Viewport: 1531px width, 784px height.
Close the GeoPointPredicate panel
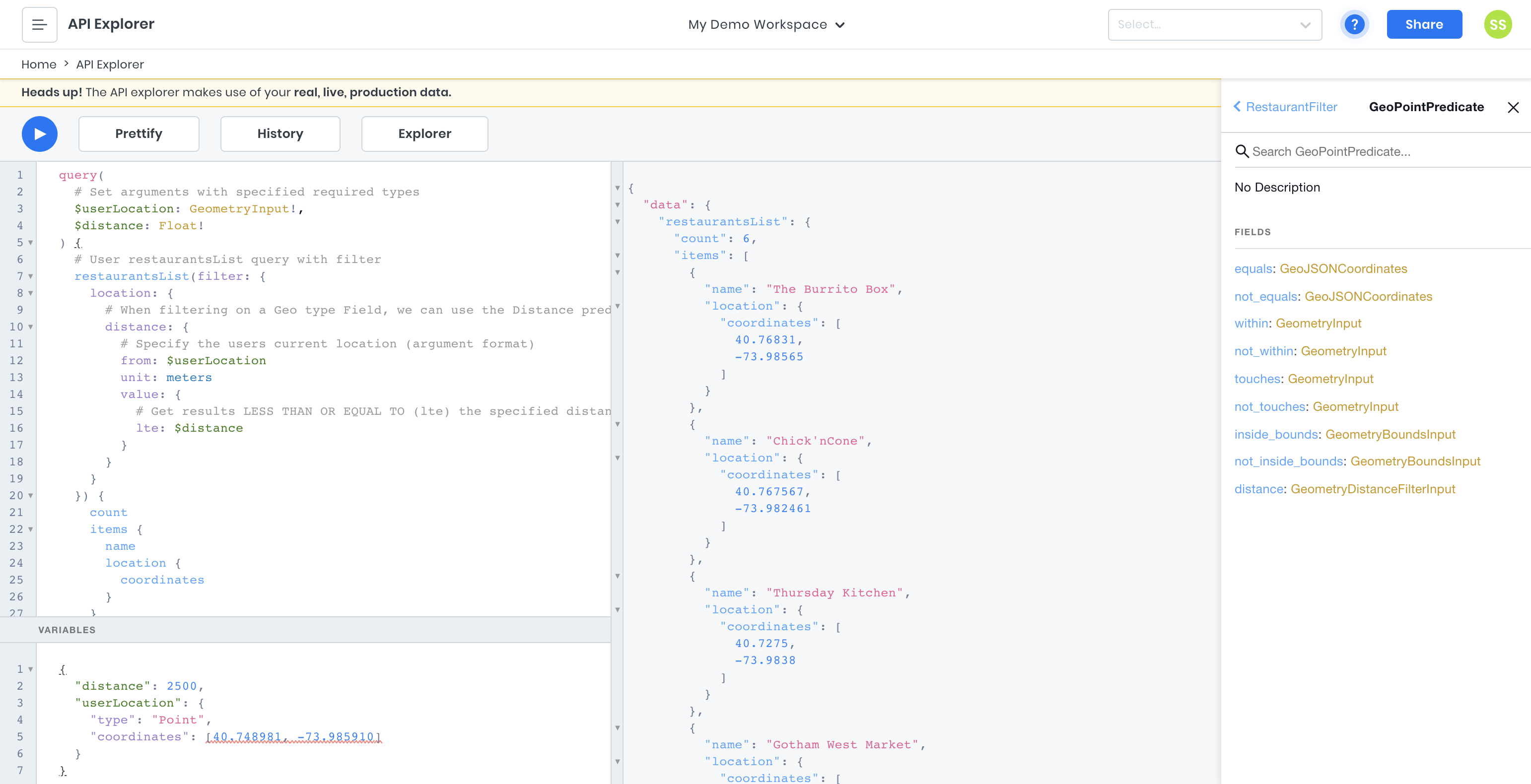pyautogui.click(x=1513, y=108)
